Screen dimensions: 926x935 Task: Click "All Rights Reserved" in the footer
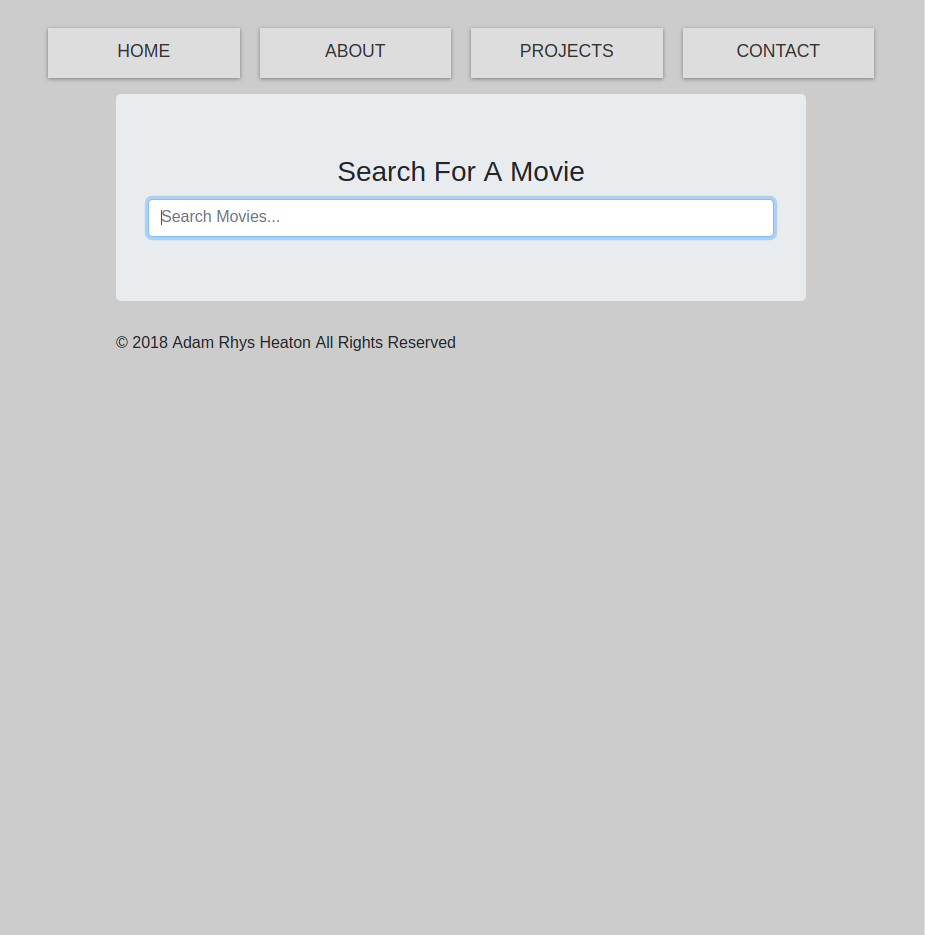385,343
